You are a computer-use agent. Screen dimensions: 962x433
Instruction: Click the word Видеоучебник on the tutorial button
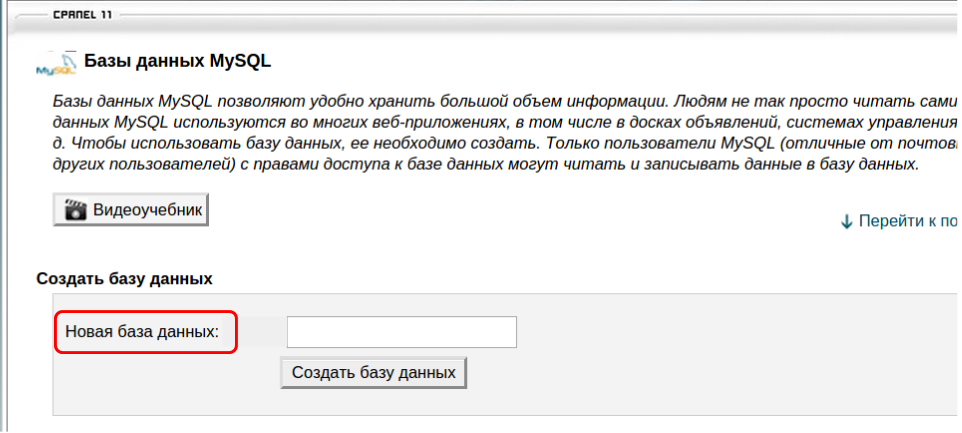pos(147,211)
